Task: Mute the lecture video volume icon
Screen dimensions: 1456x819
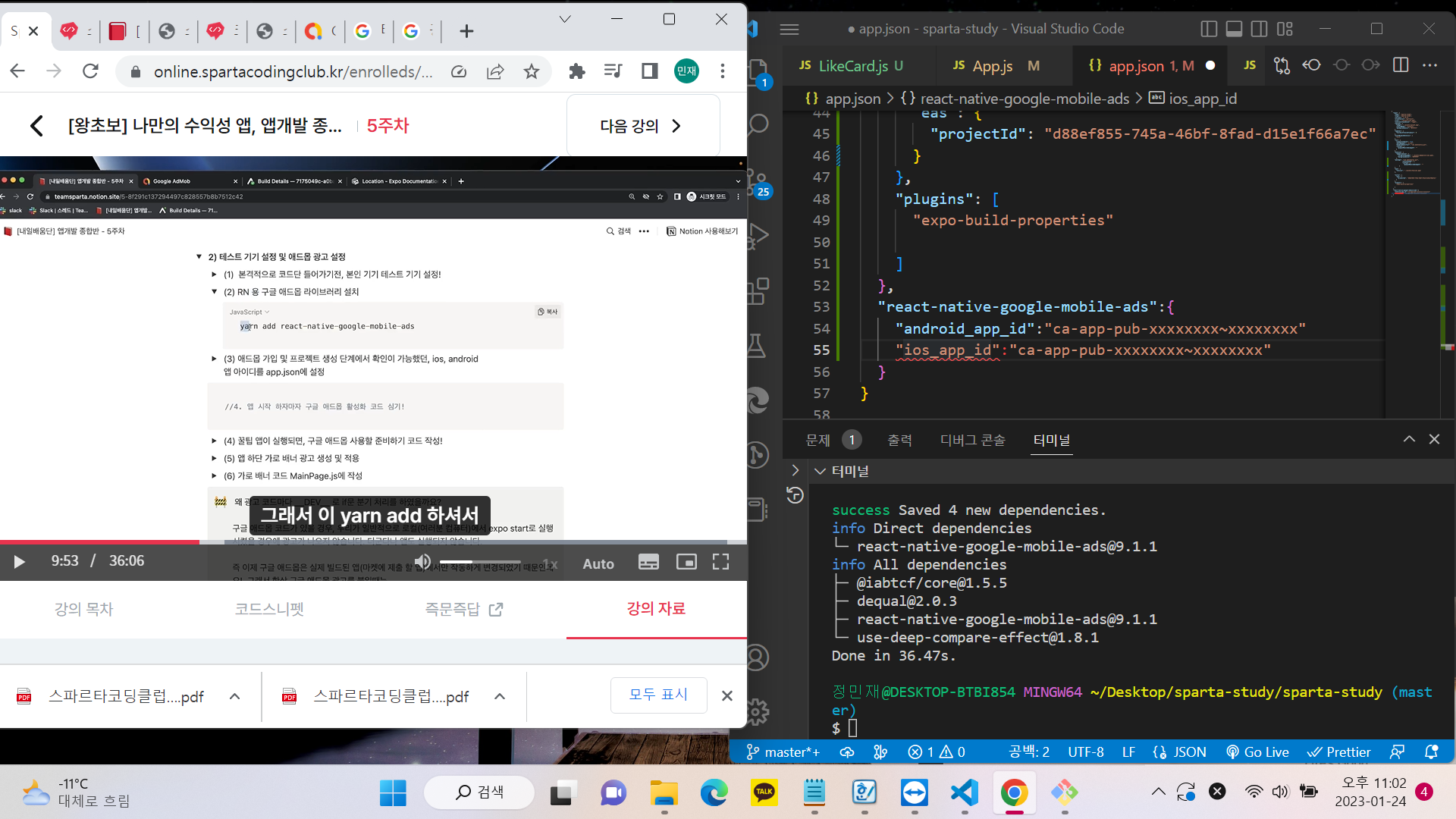Action: [422, 562]
